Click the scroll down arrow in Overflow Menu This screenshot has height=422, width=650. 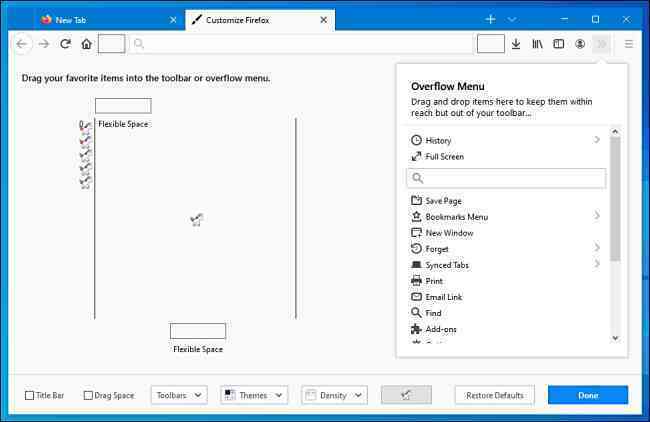click(615, 338)
